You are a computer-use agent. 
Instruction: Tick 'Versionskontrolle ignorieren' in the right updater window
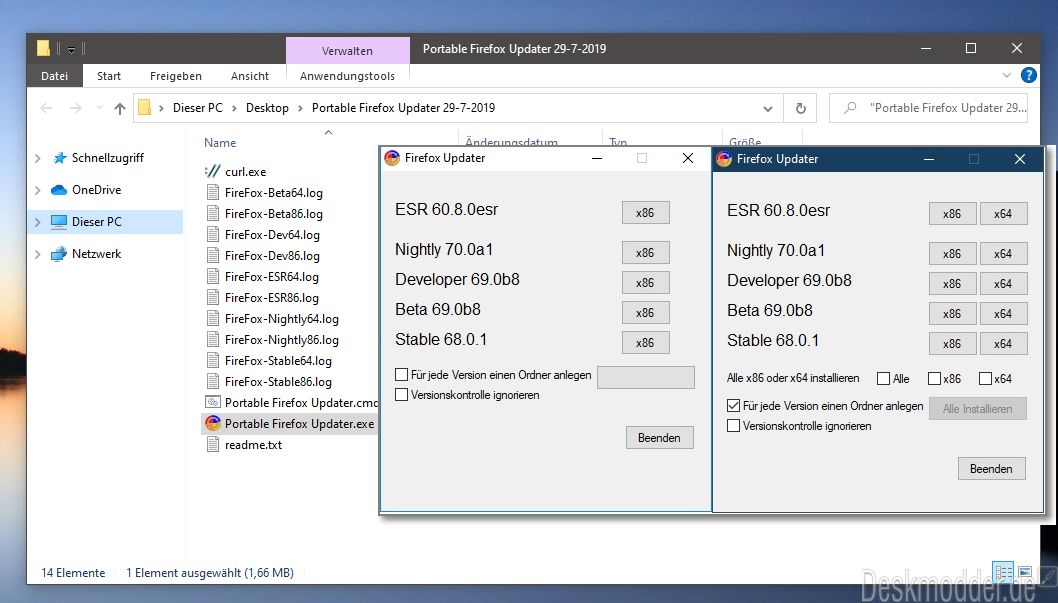(x=733, y=426)
